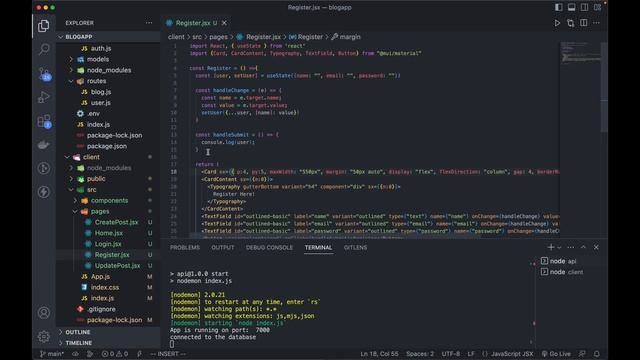Open changes compare icon in editor toolbar
This screenshot has width=640, height=360.
(570, 23)
